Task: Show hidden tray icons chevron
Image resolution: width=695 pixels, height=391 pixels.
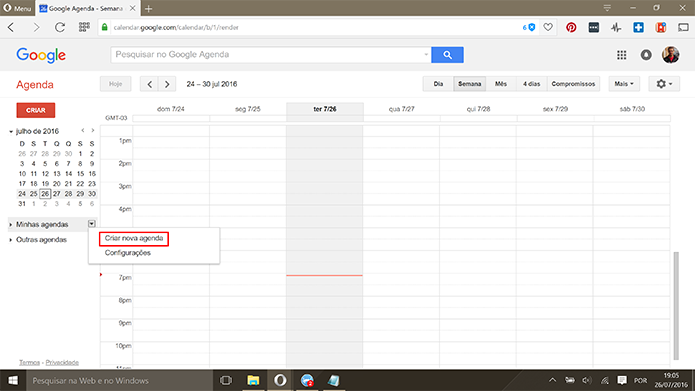Action: coord(552,380)
